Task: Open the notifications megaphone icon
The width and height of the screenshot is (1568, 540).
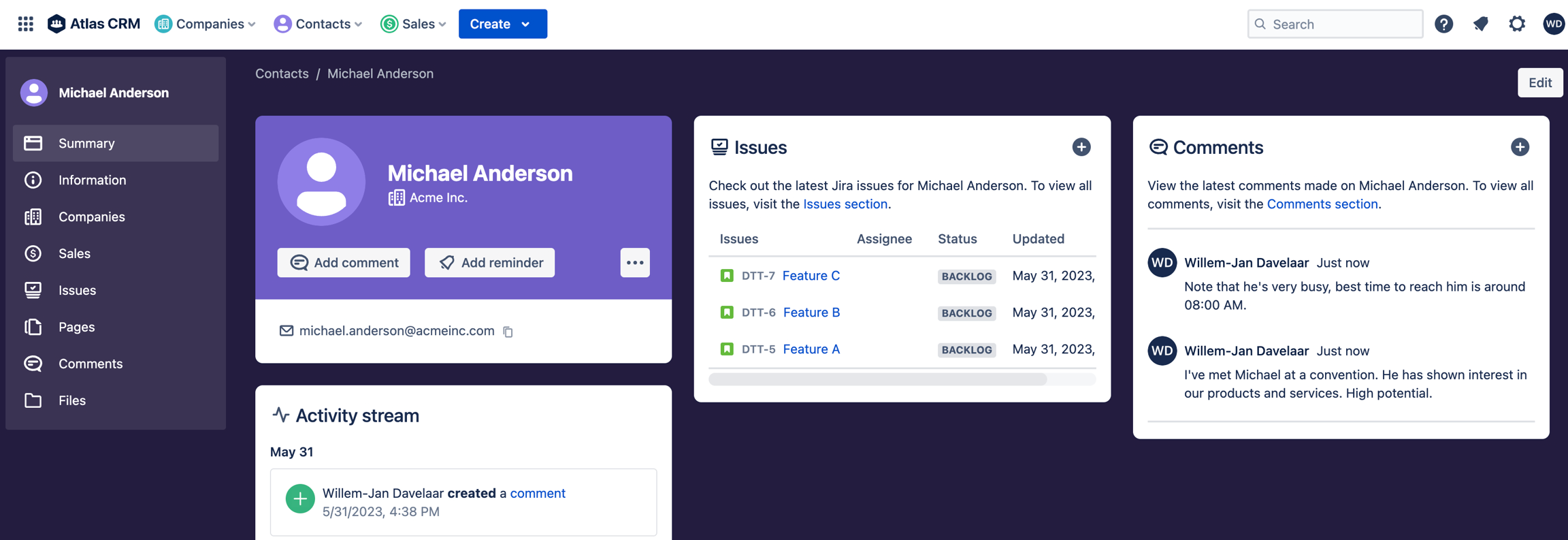Action: coord(1480,24)
